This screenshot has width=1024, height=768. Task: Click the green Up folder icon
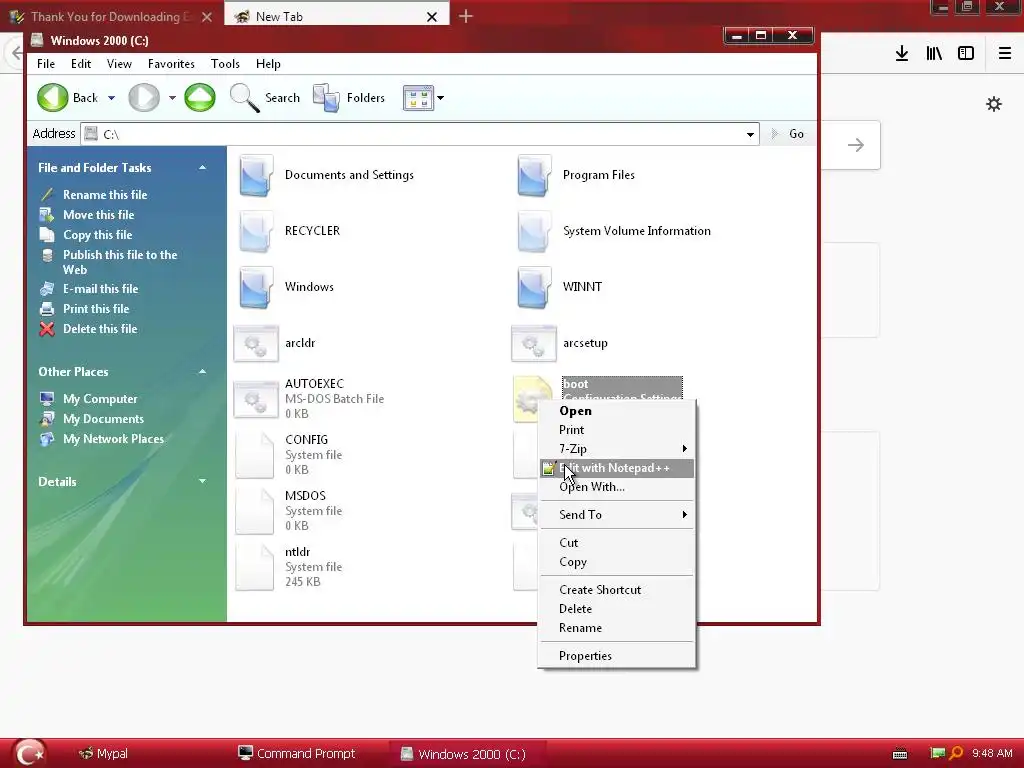(200, 97)
